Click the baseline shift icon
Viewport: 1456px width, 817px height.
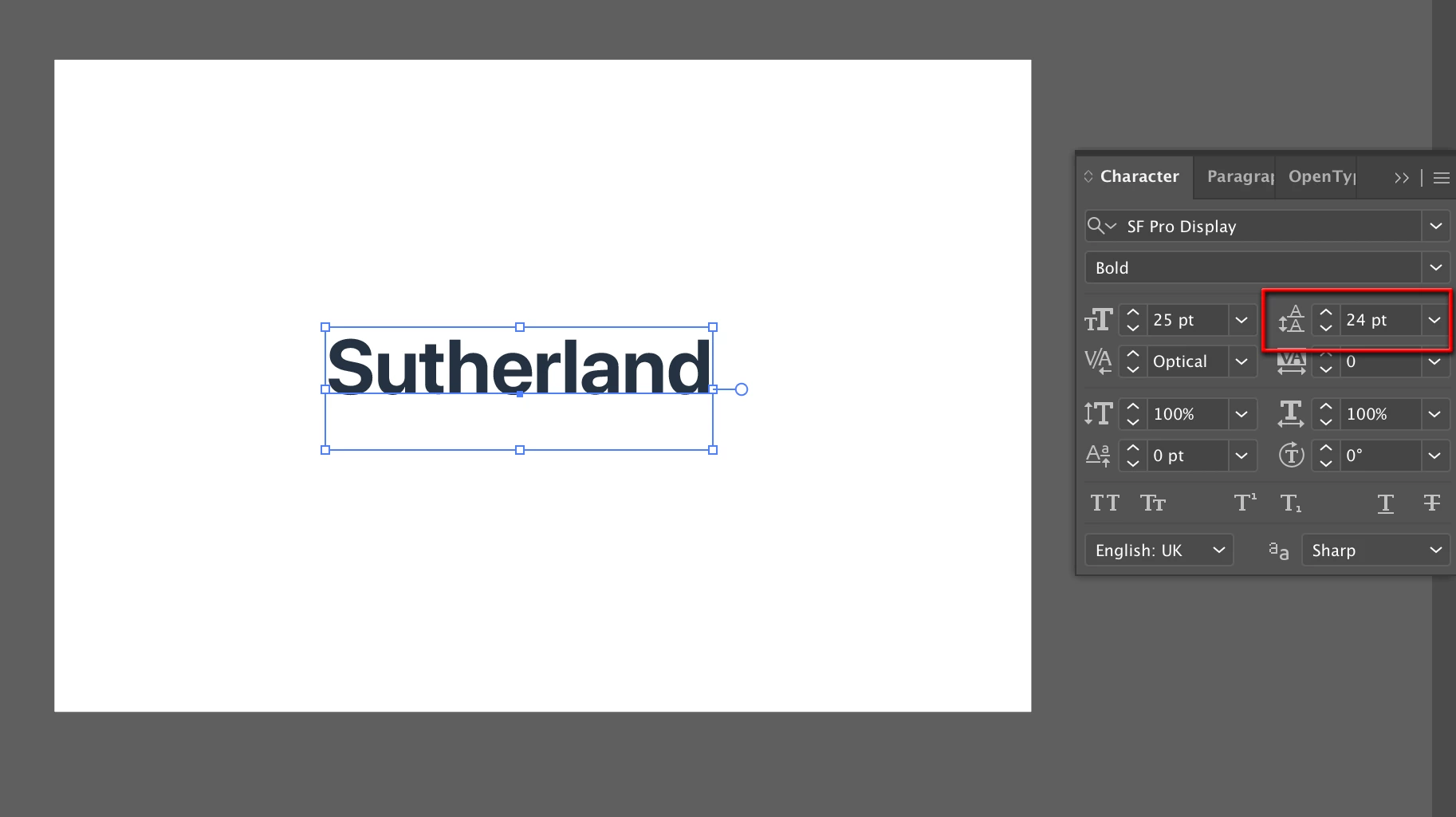tap(1098, 456)
